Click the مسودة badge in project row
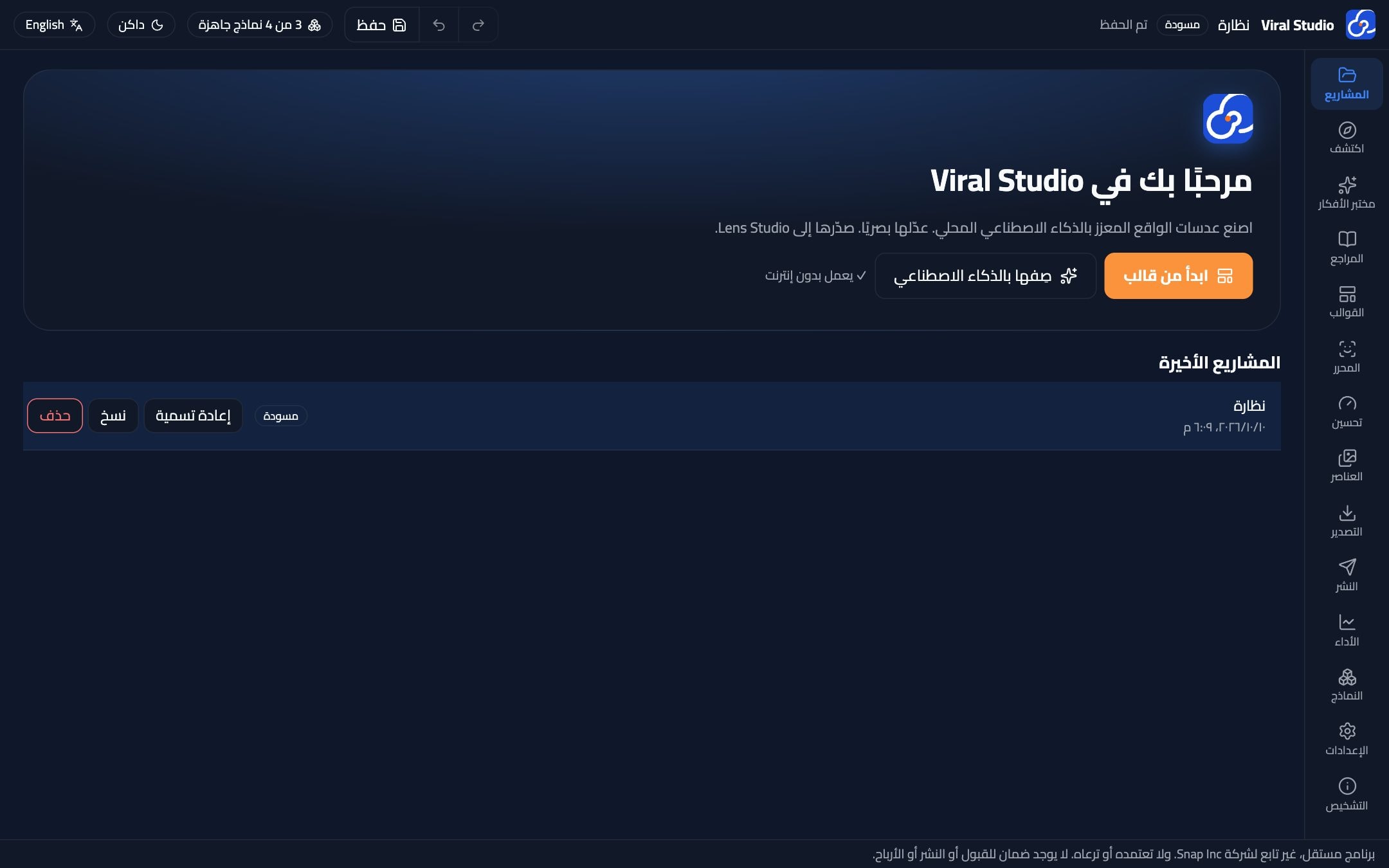Image resolution: width=1389 pixels, height=868 pixels. coord(280,416)
